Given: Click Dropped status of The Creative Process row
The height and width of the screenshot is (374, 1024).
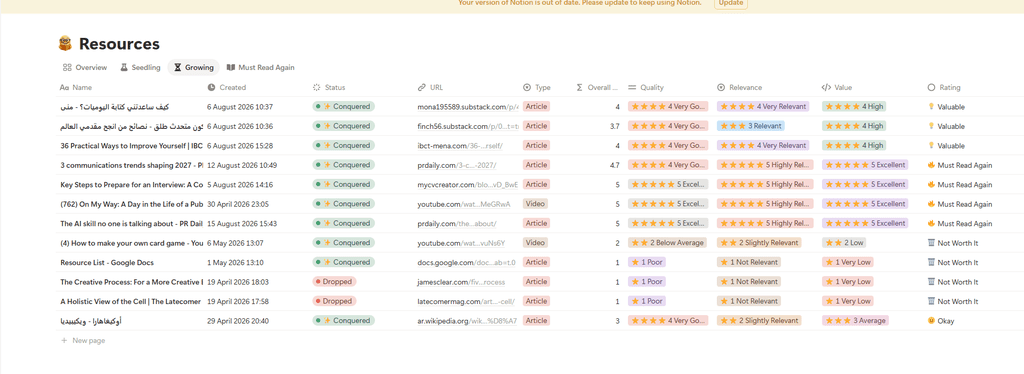Looking at the screenshot, I should point(334,282).
